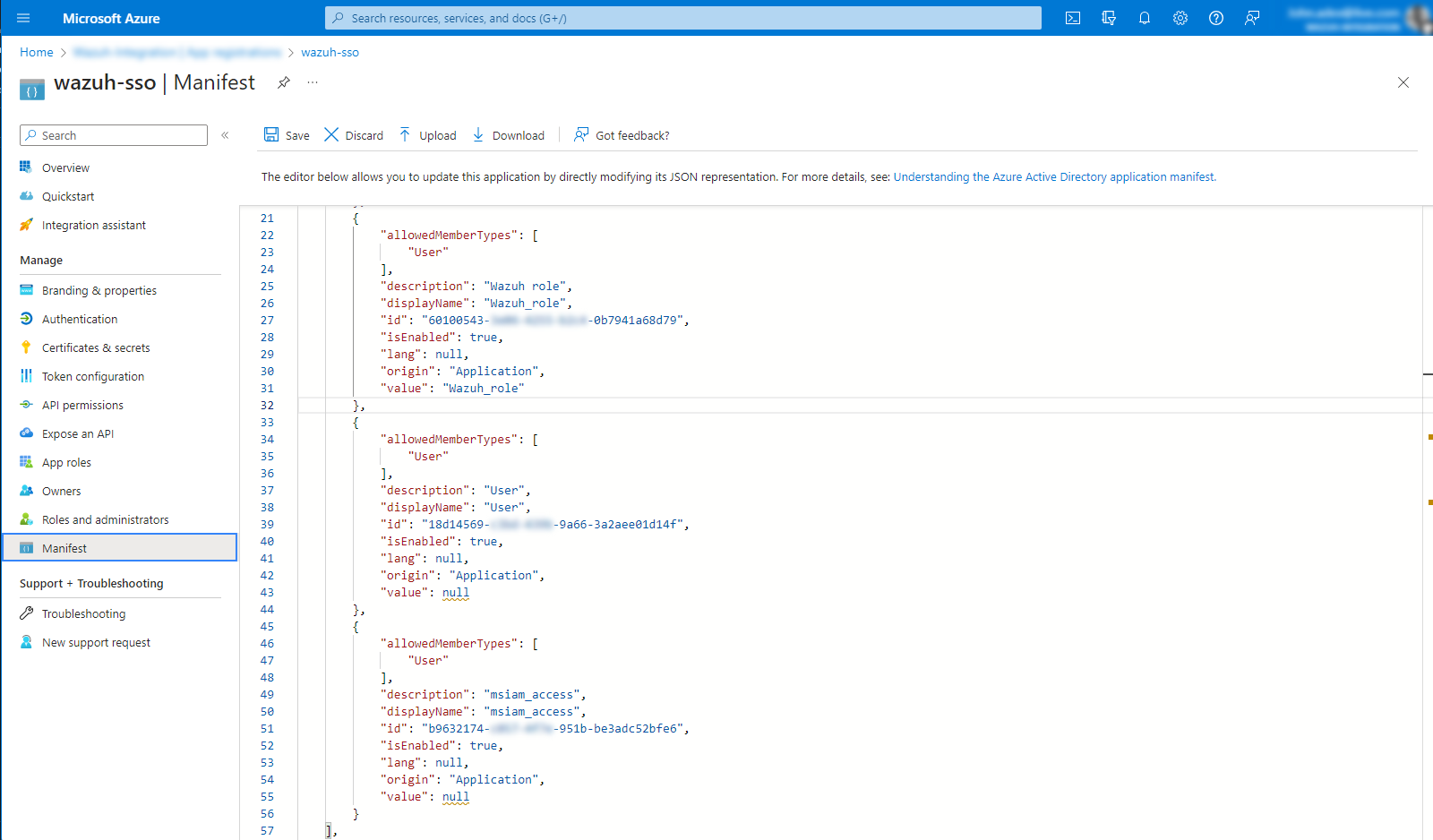Viewport: 1433px width, 840px height.
Task: Open Cloud Shell from the top bar
Action: click(x=1073, y=18)
